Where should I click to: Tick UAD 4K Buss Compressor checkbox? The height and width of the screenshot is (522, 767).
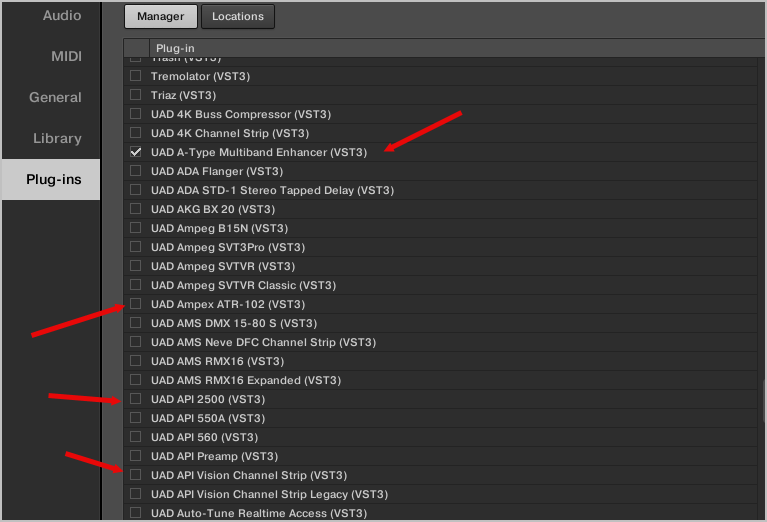tap(135, 114)
